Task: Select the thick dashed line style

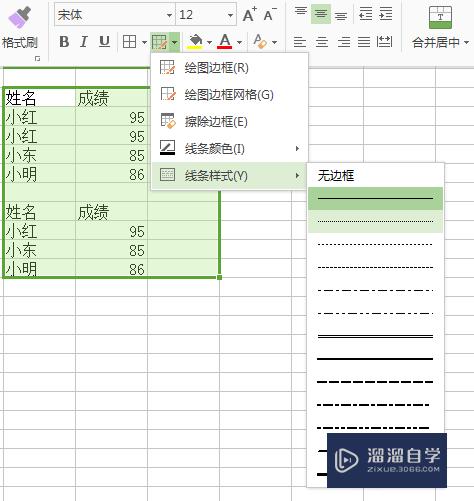Action: [x=375, y=382]
